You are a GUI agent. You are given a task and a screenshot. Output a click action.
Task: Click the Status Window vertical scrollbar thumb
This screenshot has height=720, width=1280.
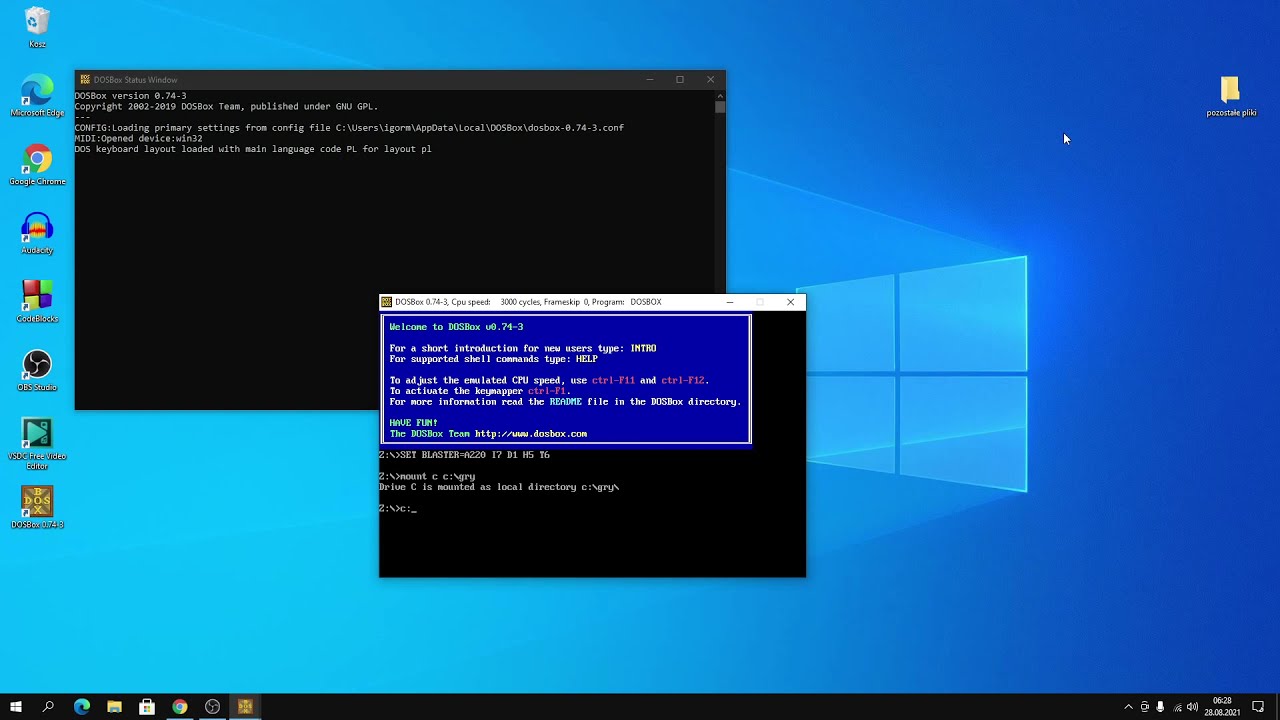pyautogui.click(x=720, y=106)
